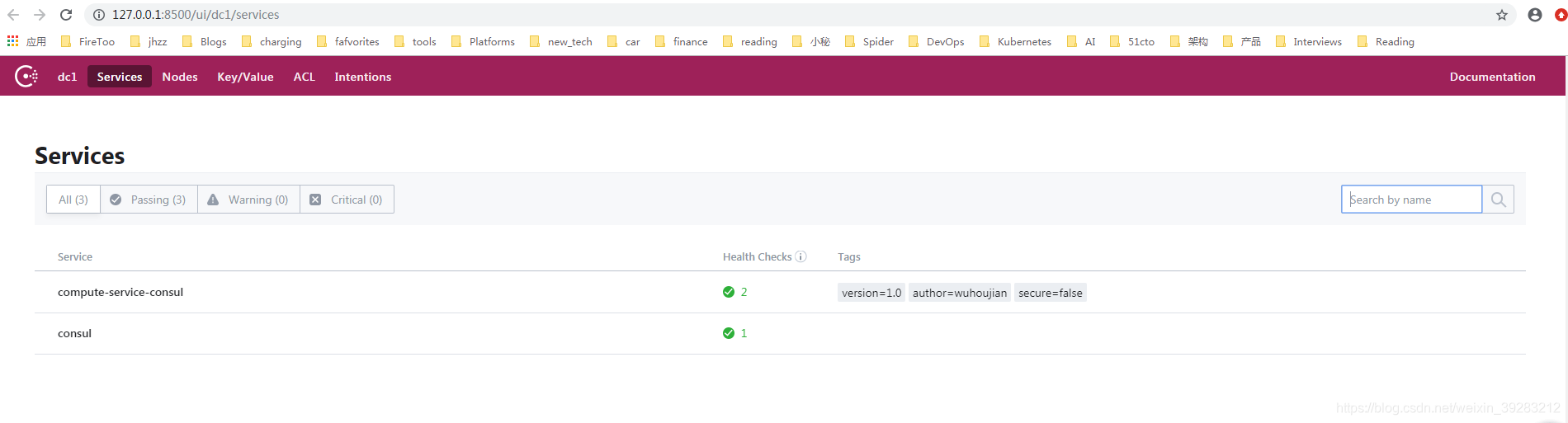
Task: Click the Health Checks info icon
Action: coord(801,257)
